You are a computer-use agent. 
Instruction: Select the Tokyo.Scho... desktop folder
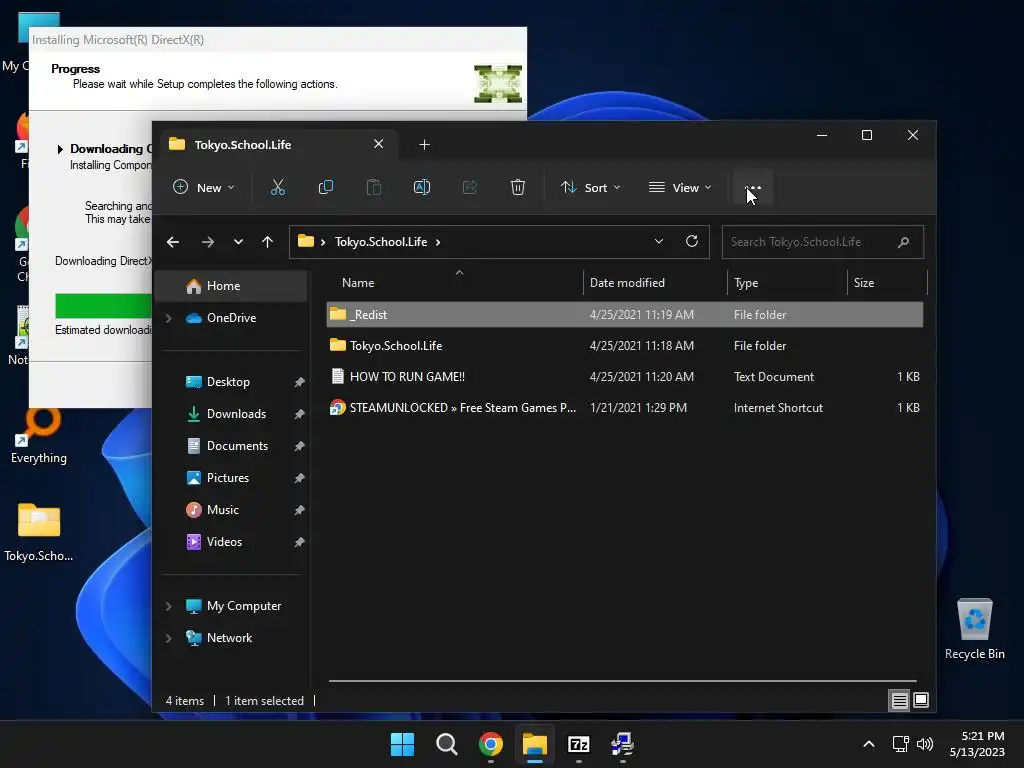point(39,532)
